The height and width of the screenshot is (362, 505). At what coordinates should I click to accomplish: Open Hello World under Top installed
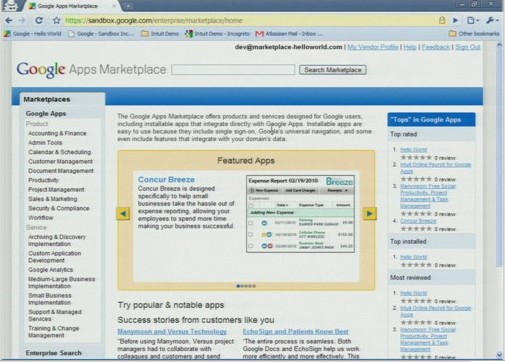[413, 257]
